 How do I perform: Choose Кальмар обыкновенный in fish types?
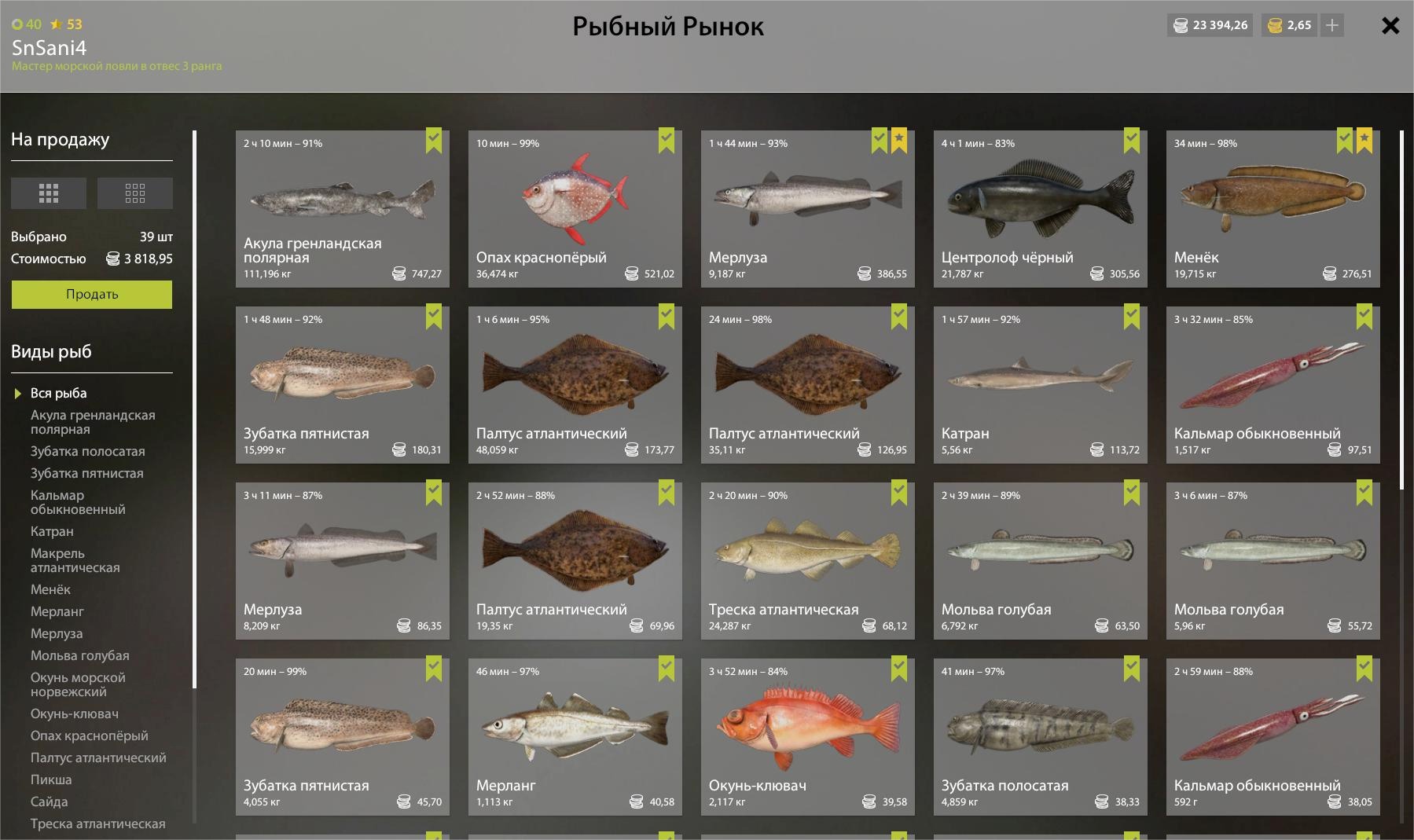pyautogui.click(x=78, y=503)
